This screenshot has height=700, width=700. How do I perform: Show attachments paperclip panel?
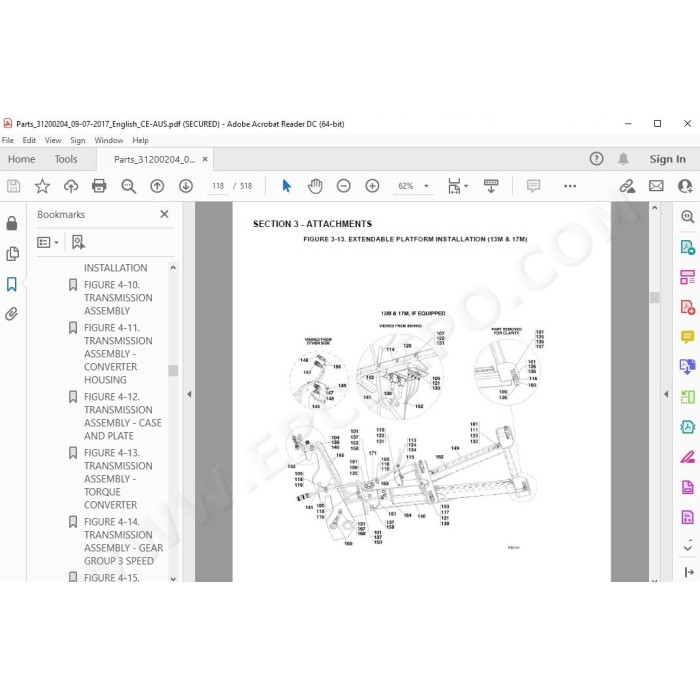tap(12, 314)
